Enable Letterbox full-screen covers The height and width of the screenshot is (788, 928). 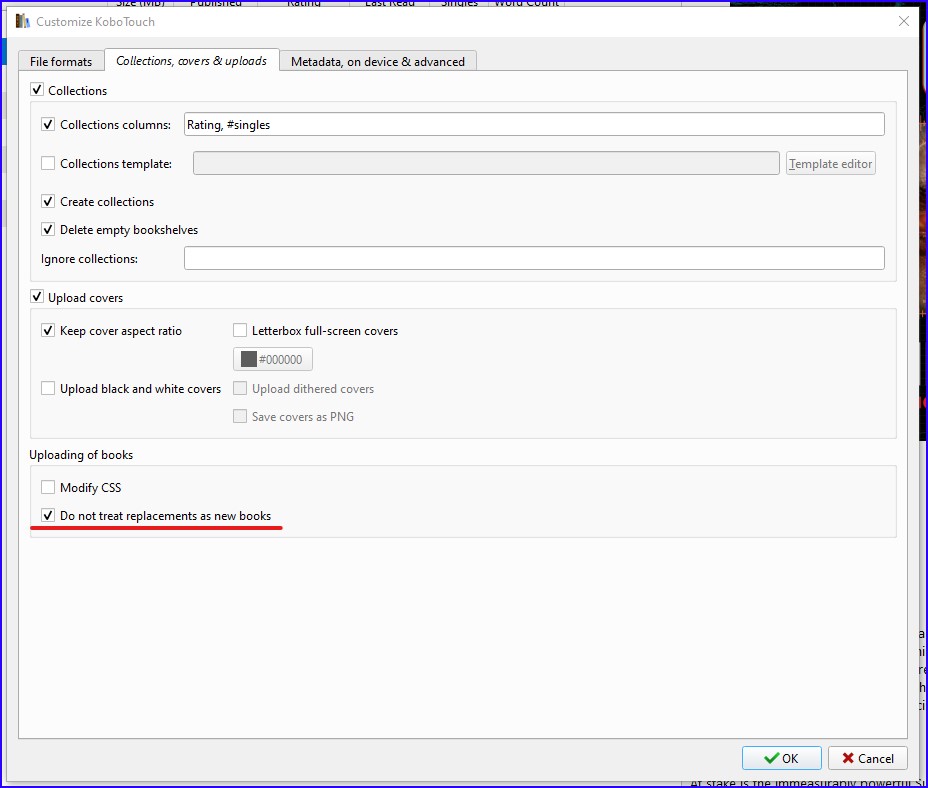(240, 330)
